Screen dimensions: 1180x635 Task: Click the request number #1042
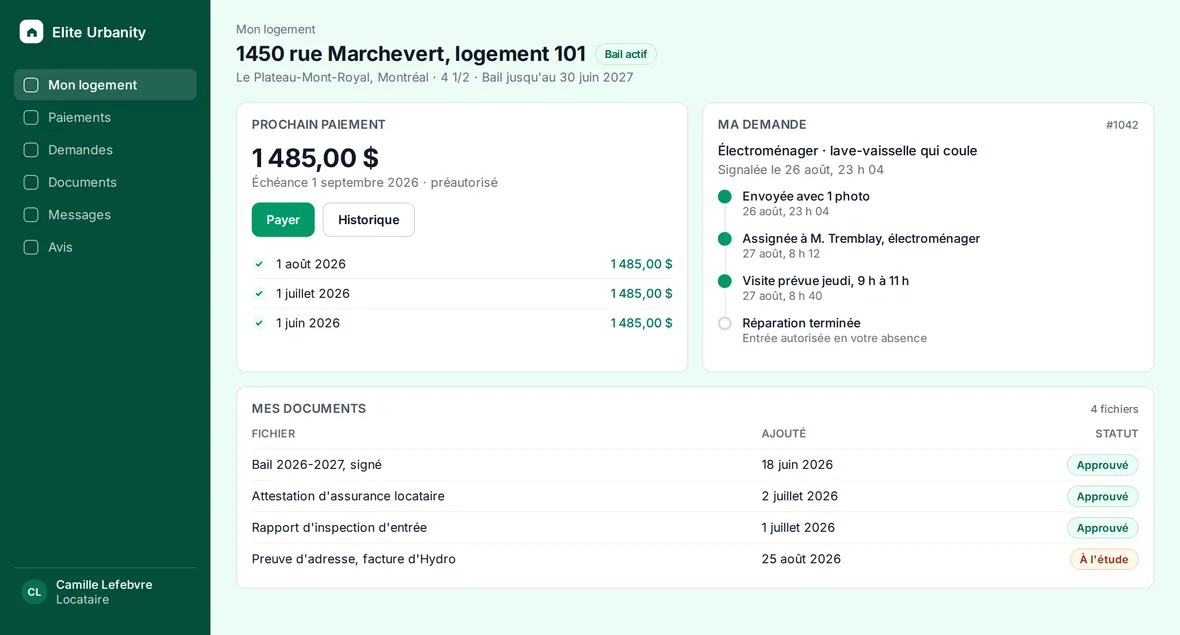click(1122, 125)
